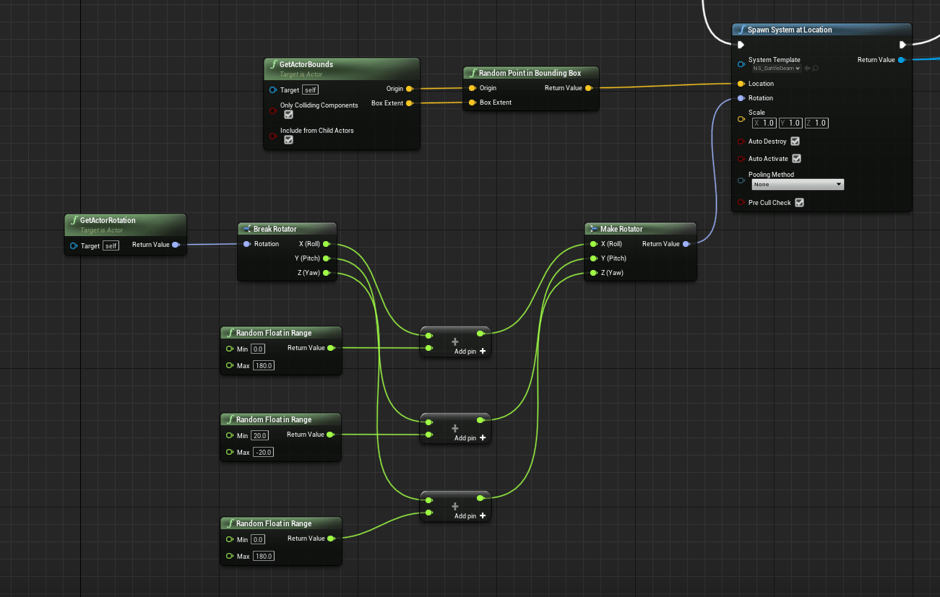Click the Spawn System output execution pin
This screenshot has height=597, width=940.
click(902, 45)
